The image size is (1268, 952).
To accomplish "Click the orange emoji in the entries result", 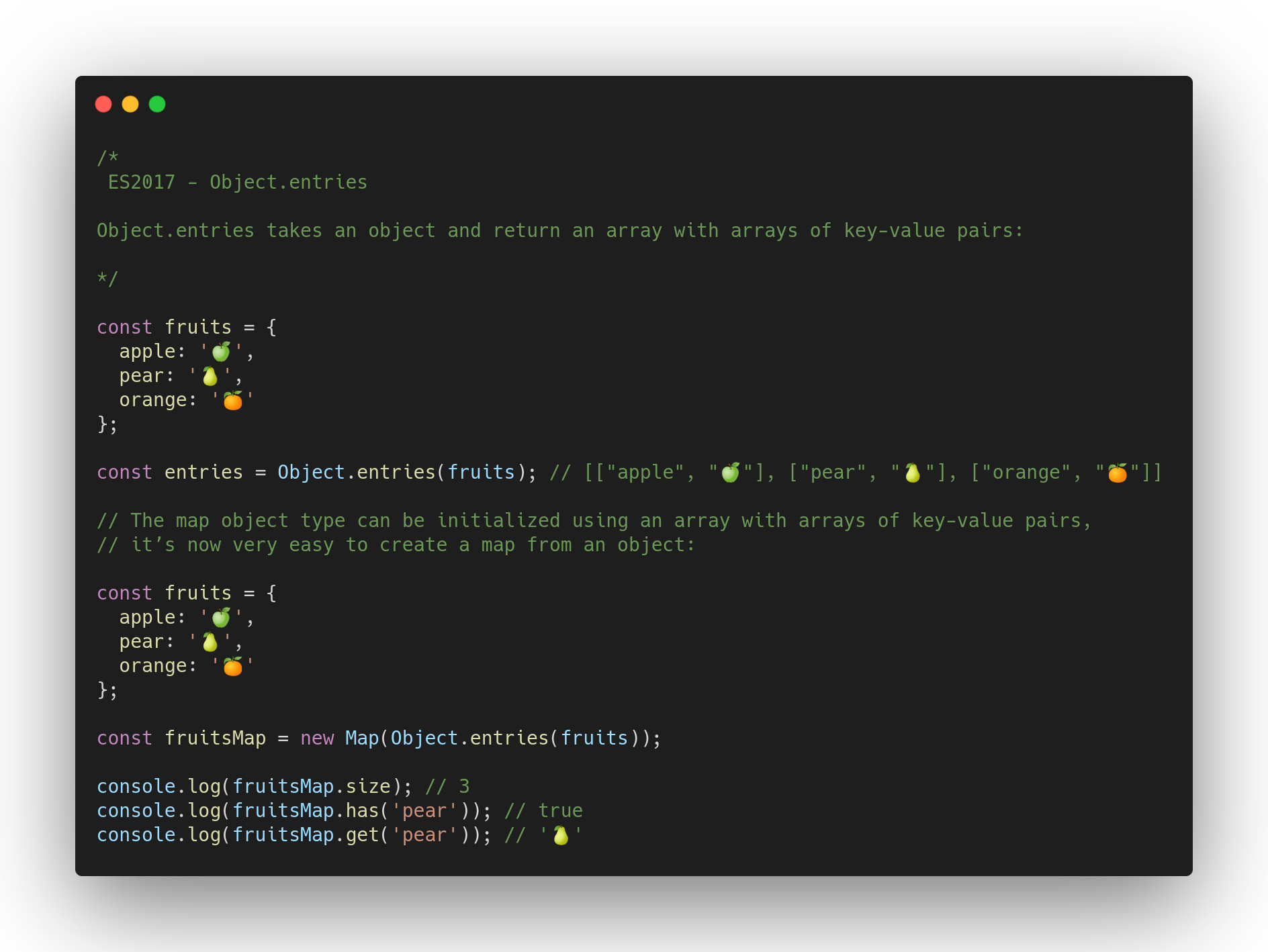I will coord(1116,472).
